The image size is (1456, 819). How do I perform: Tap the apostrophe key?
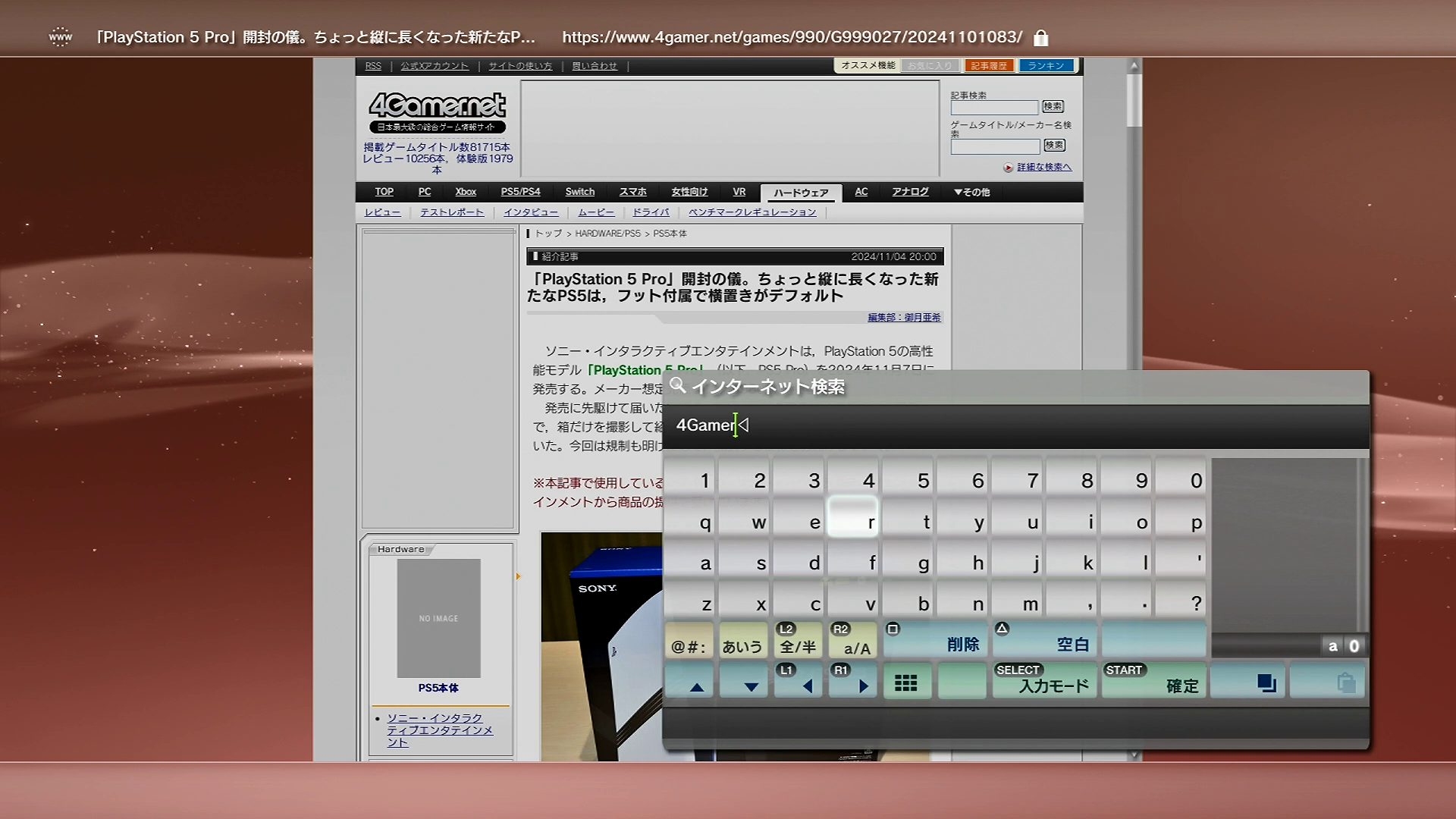1181,558
